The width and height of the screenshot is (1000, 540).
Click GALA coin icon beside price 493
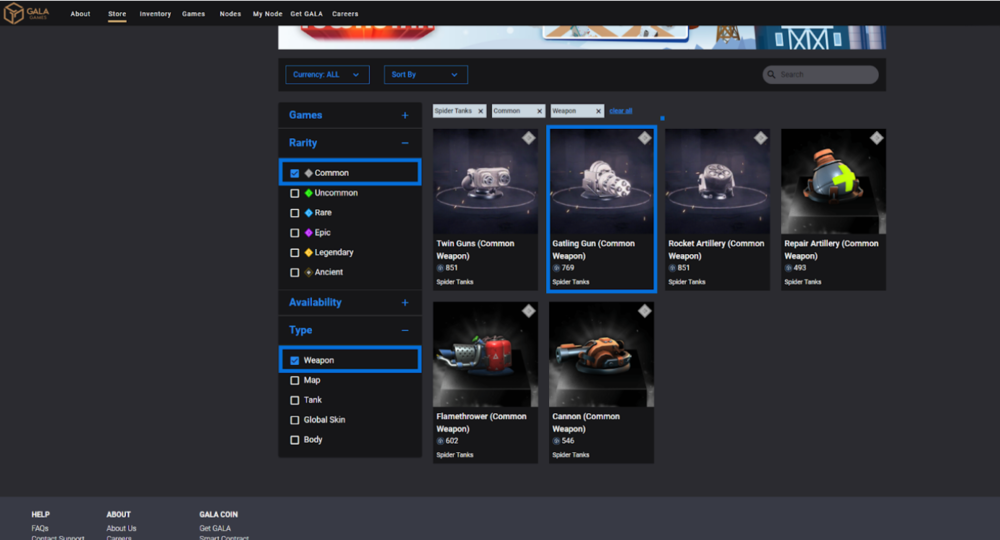click(x=788, y=268)
